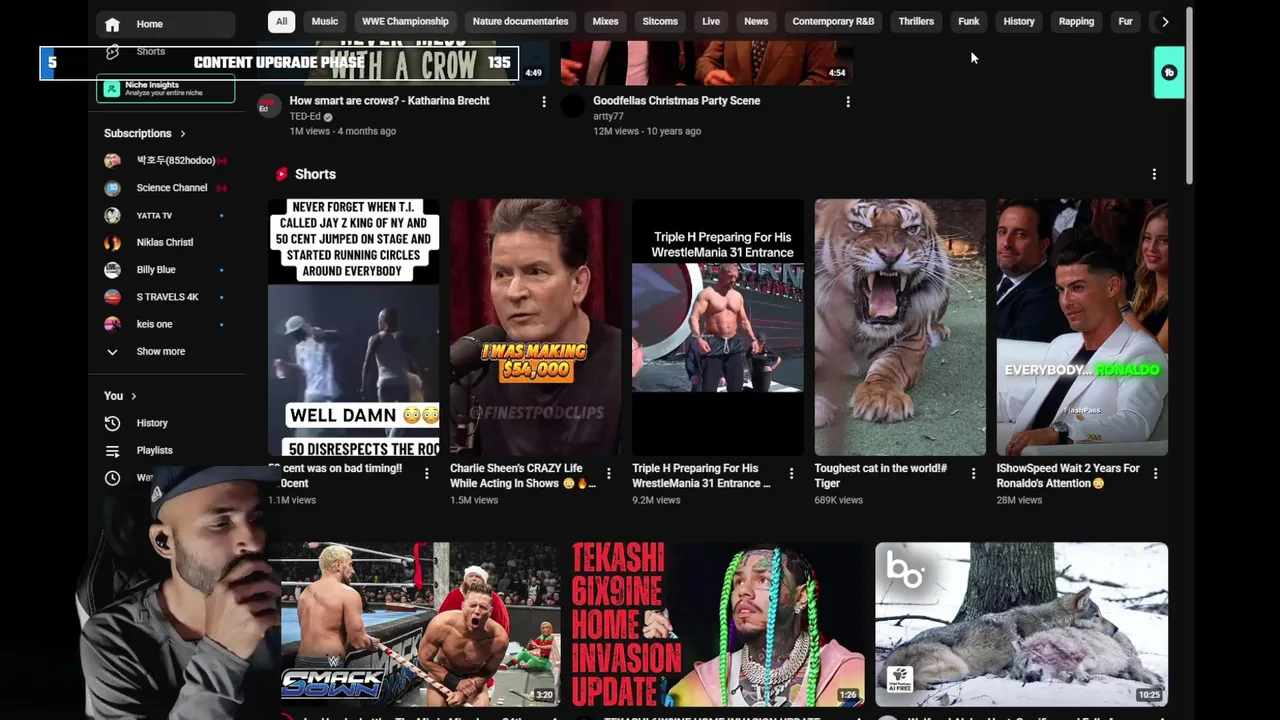Expand the You section header
The image size is (1280, 720).
coord(120,396)
